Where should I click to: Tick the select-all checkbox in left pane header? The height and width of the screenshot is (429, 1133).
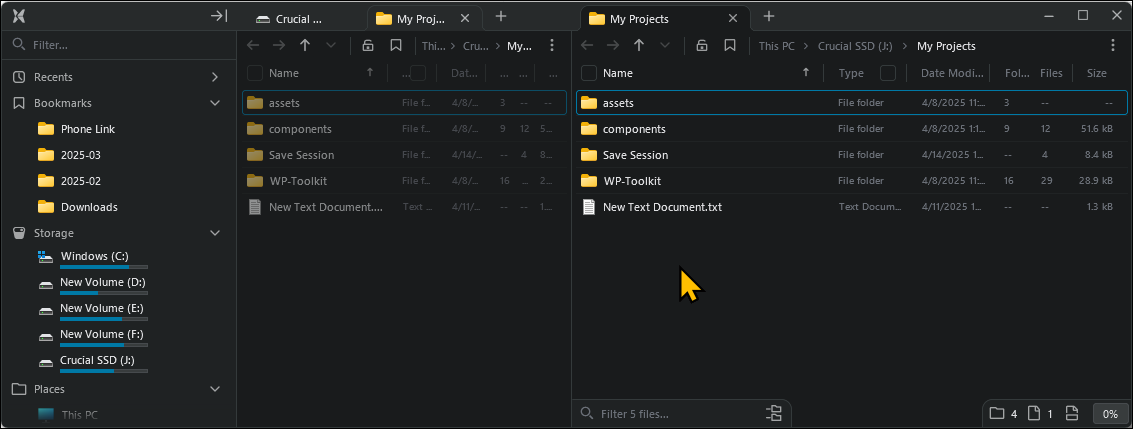[255, 73]
